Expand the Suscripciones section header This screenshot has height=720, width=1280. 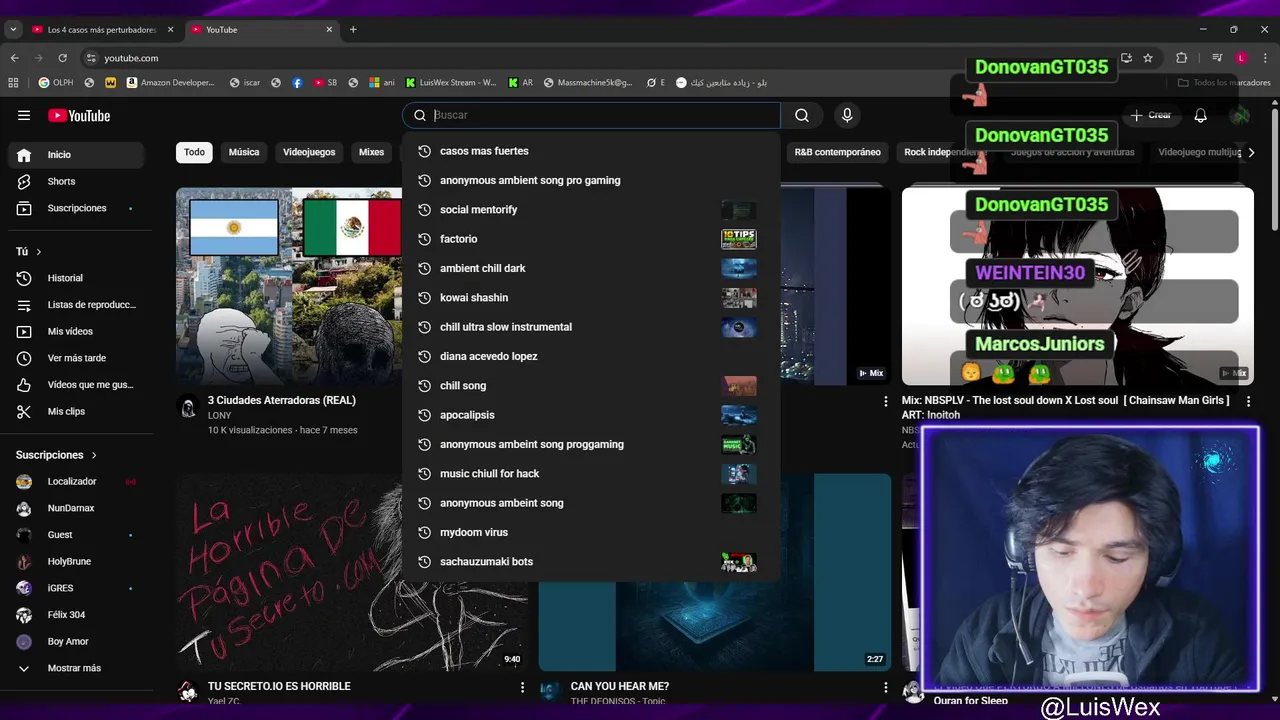[57, 455]
